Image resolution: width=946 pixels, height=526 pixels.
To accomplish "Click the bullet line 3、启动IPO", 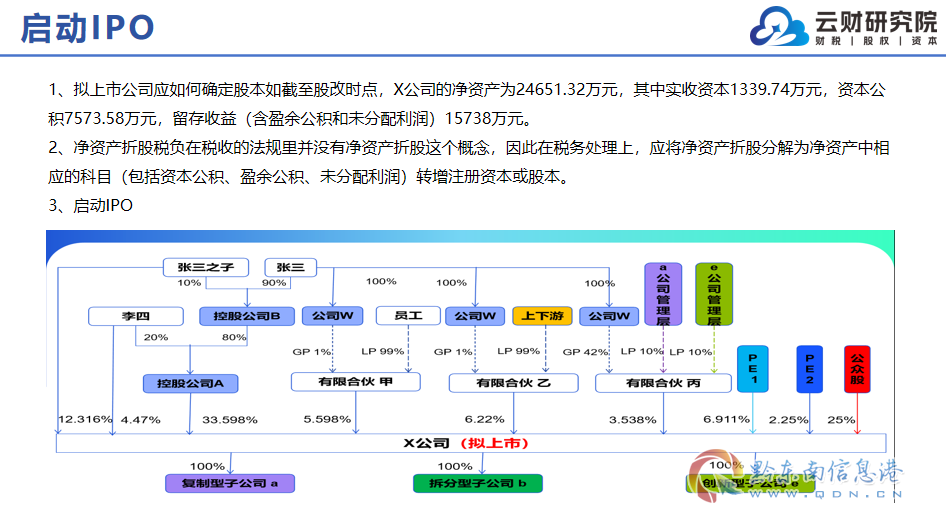I will (x=90, y=206).
